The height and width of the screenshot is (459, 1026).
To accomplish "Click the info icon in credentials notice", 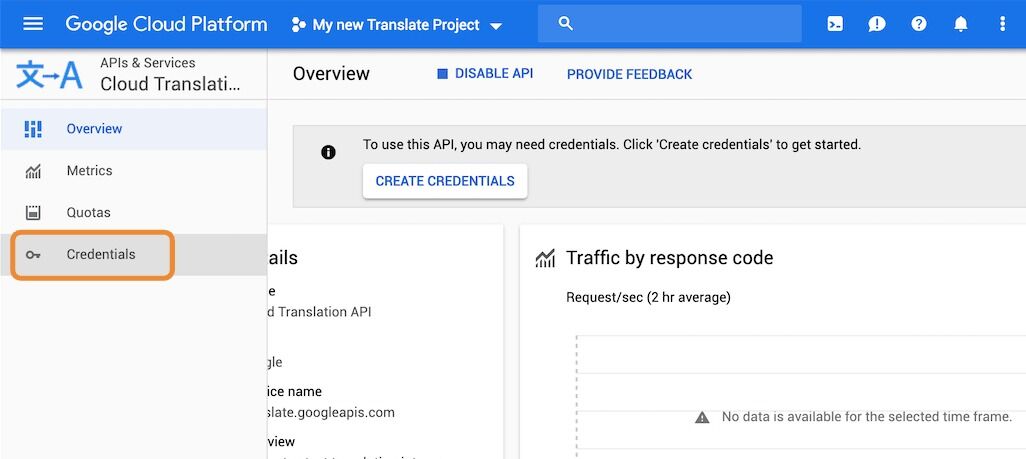I will click(328, 153).
